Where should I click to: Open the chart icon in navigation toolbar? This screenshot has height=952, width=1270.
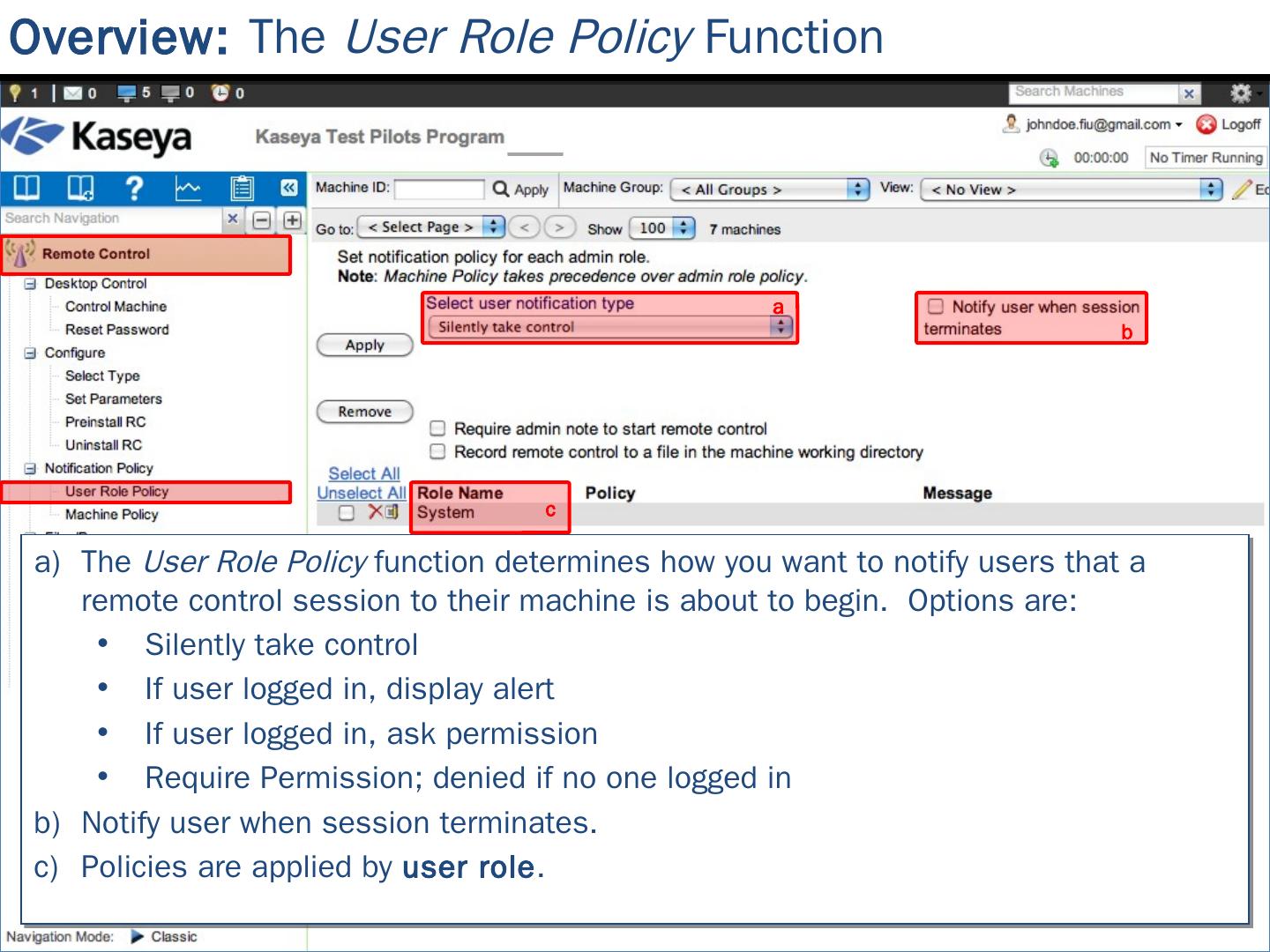point(188,188)
